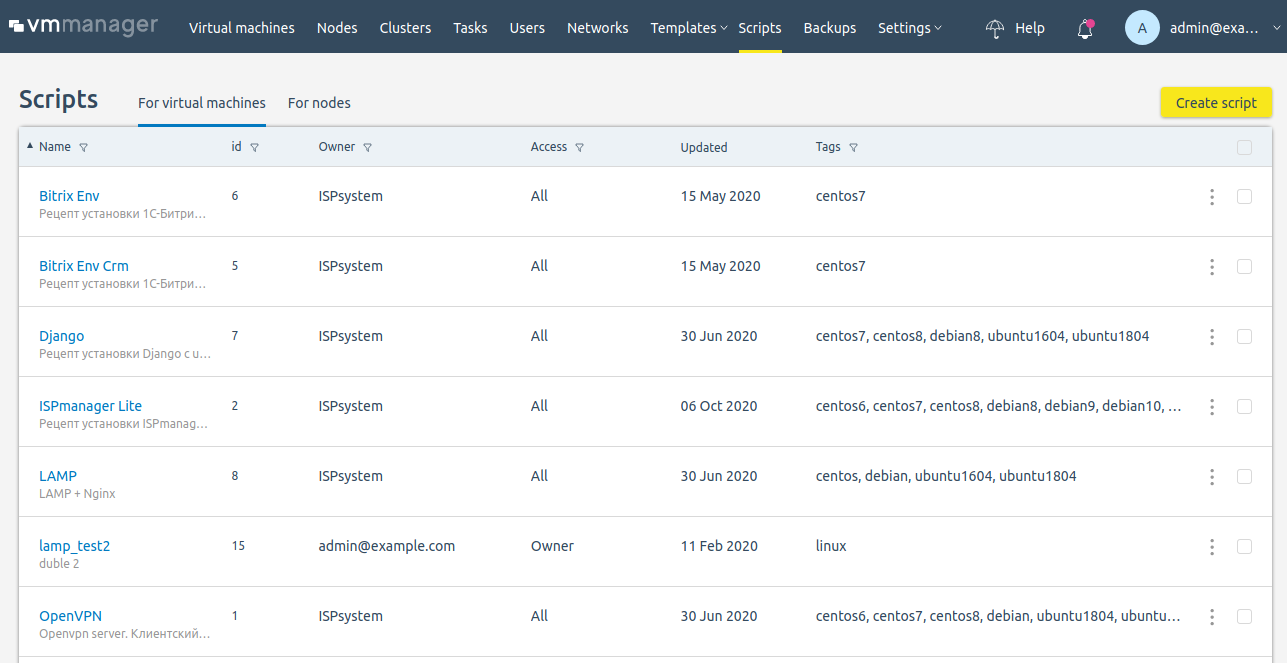Open three-dot menu for Bitrix Env
The height and width of the screenshot is (663, 1287).
click(1212, 197)
